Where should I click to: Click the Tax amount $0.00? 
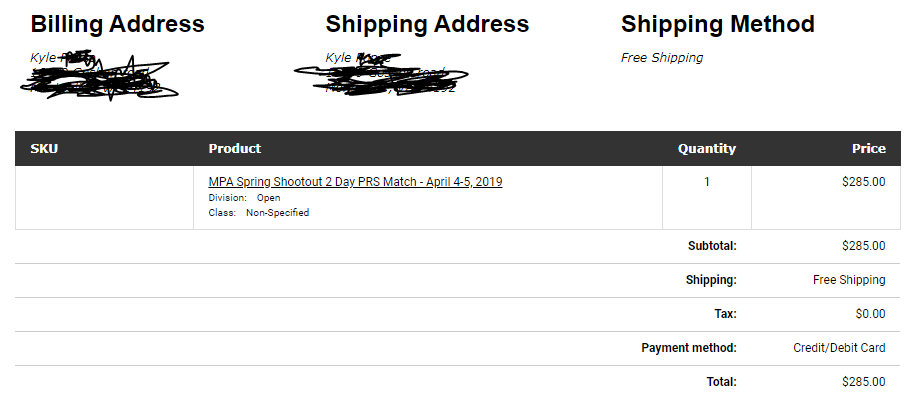coord(870,314)
